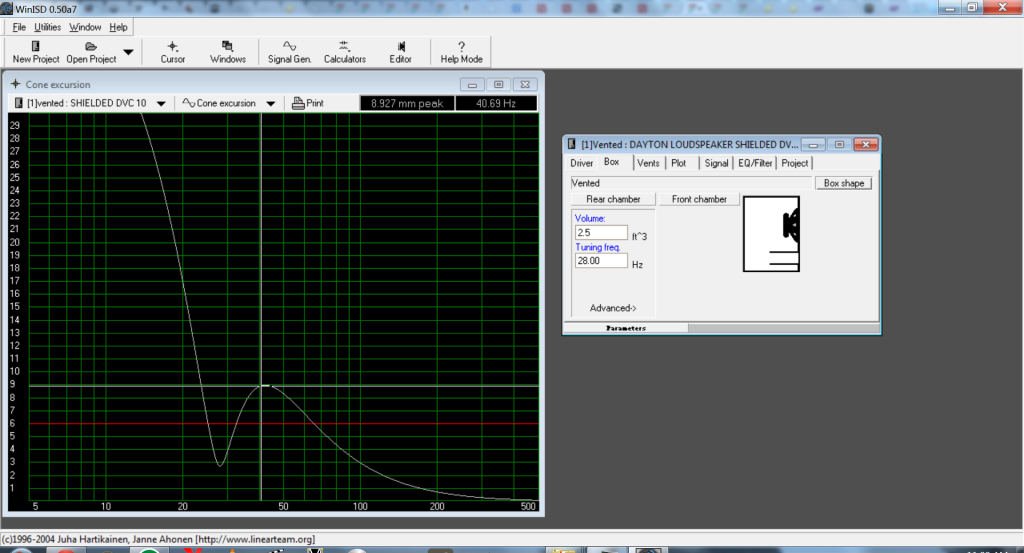Expand Open Project dropdown arrow
The width and height of the screenshot is (1024, 553).
129,52
